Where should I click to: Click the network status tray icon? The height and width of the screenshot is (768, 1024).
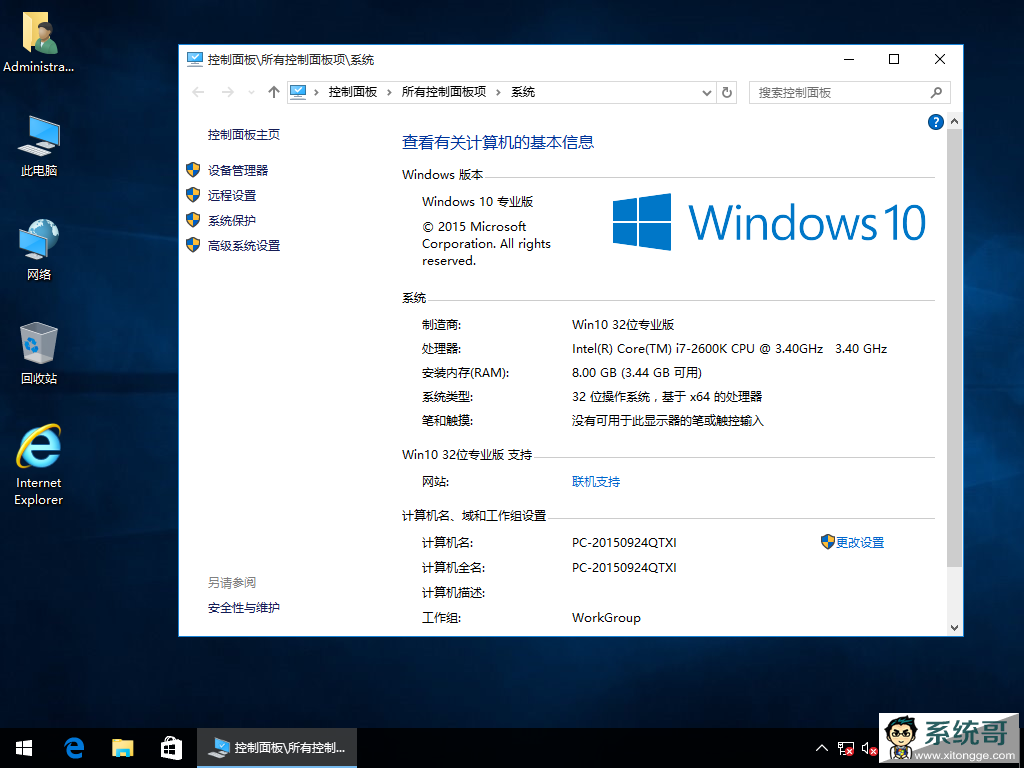[846, 748]
